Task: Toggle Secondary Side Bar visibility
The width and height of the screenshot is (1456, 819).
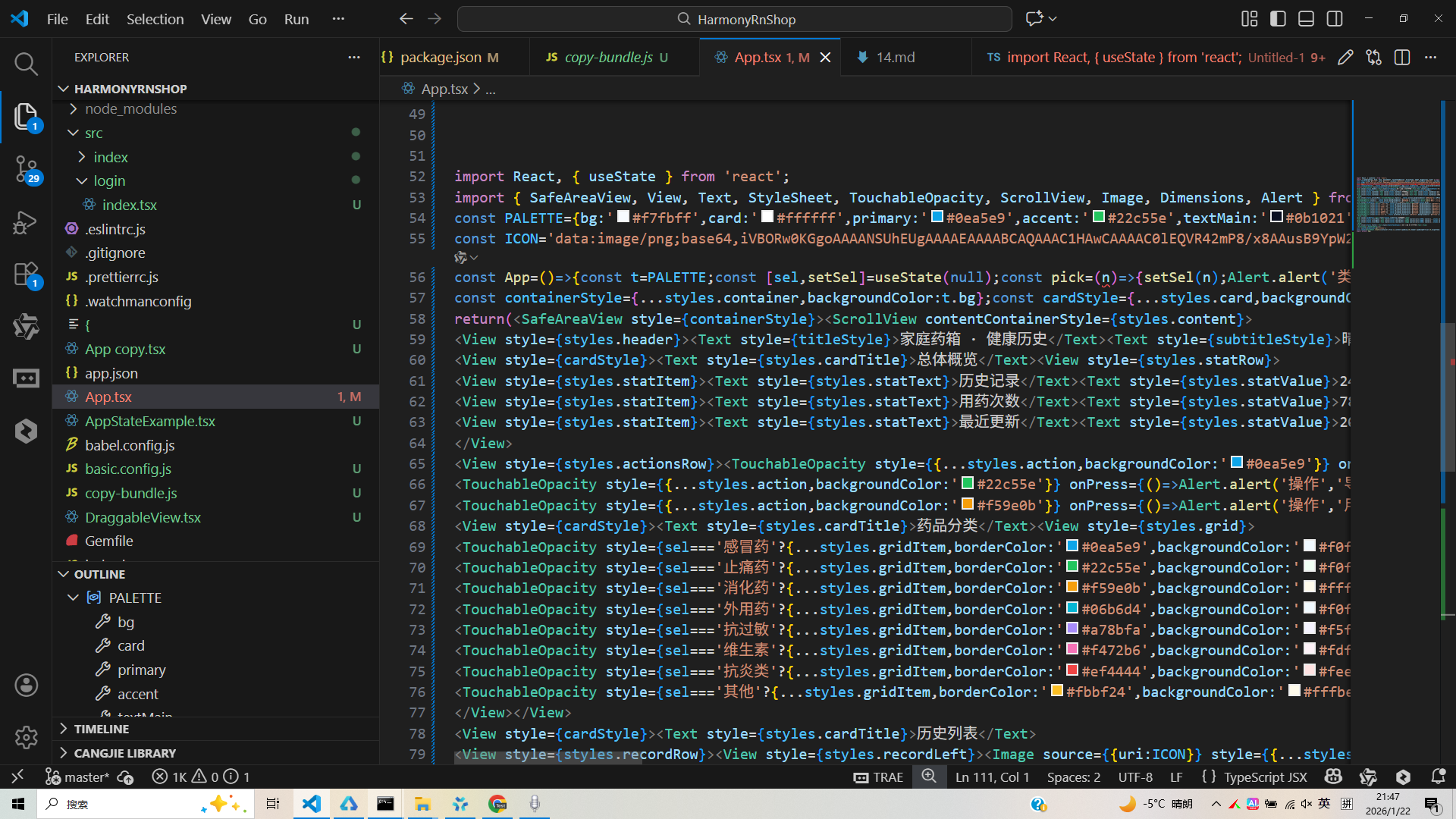Action: (x=1335, y=19)
